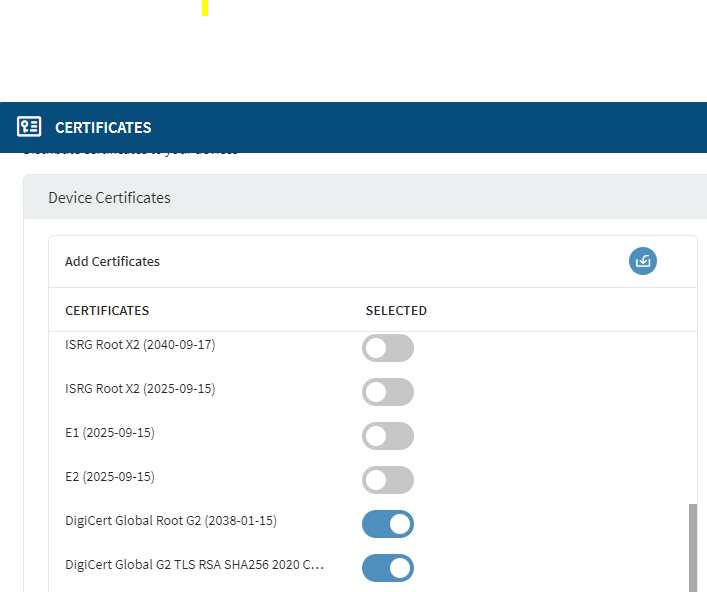Screen dimensions: 707x592
Task: Click the truncated DigiCert Global G2 TLS name
Action: (x=194, y=565)
